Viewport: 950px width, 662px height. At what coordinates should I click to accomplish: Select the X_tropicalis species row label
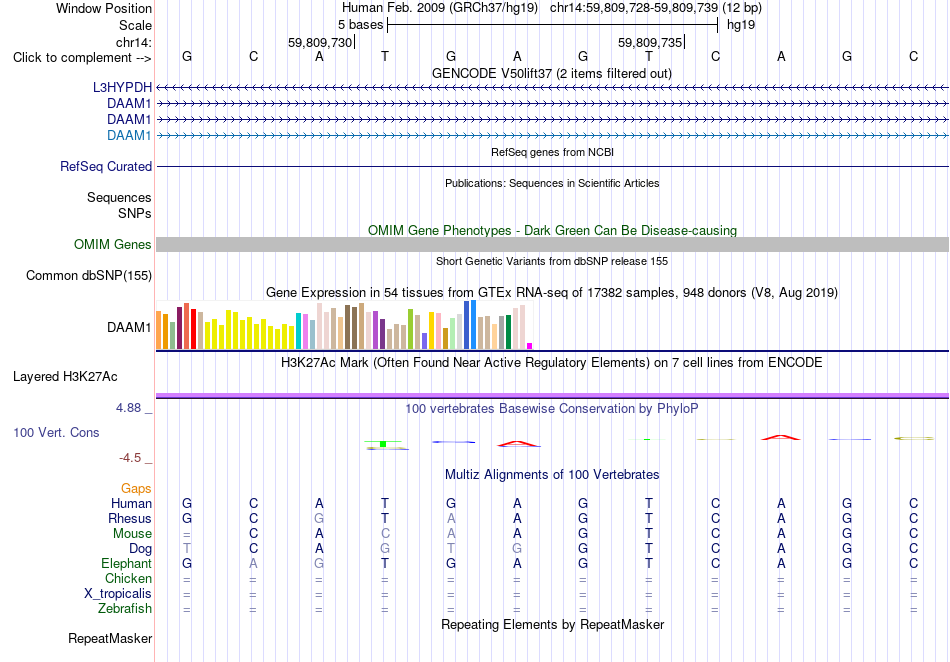pos(118,594)
